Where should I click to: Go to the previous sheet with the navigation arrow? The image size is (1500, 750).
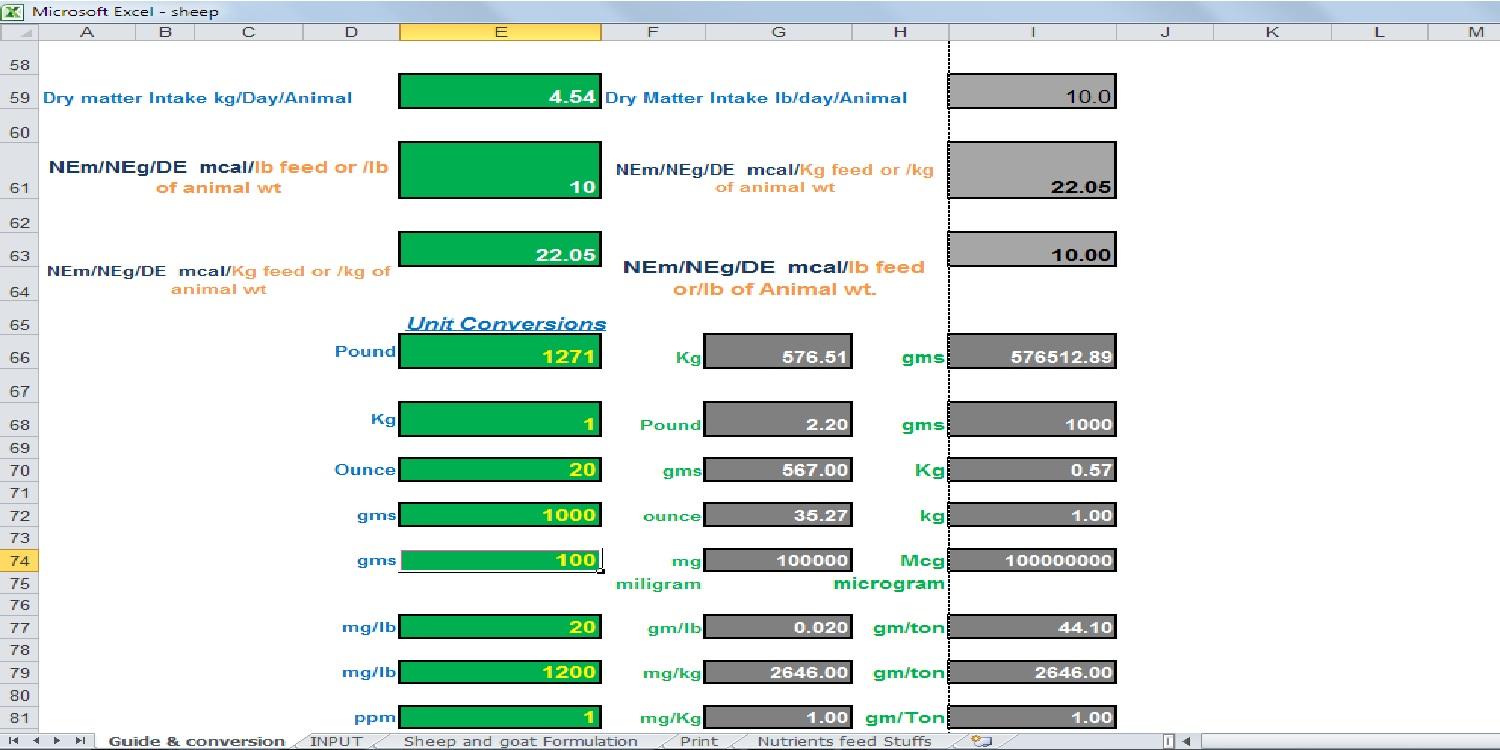click(x=37, y=741)
